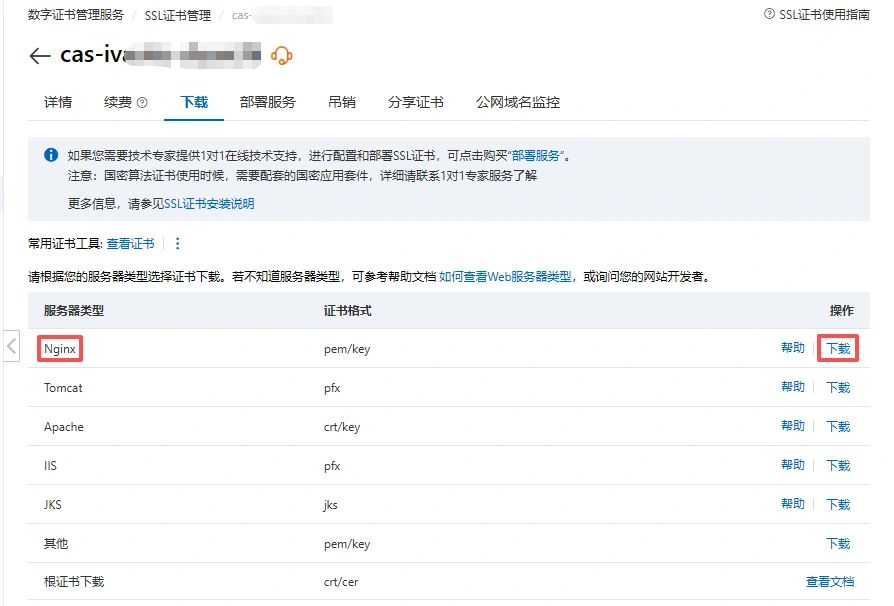Click the back arrow beside certificate name

[x=38, y=56]
